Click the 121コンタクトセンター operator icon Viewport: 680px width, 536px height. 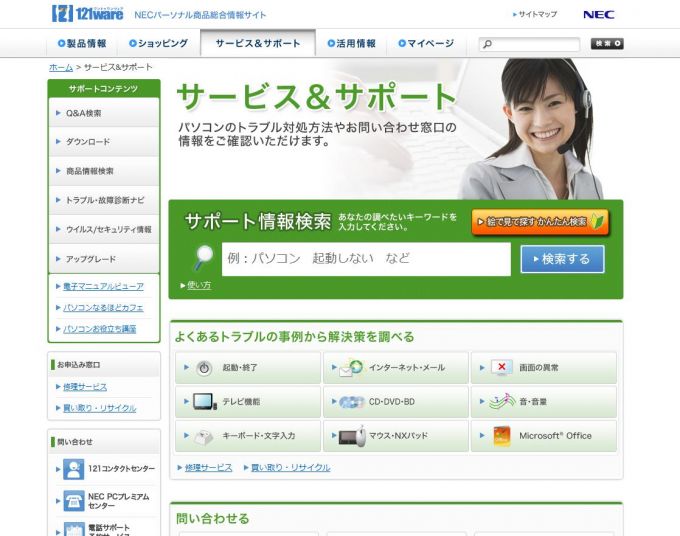tap(74, 469)
